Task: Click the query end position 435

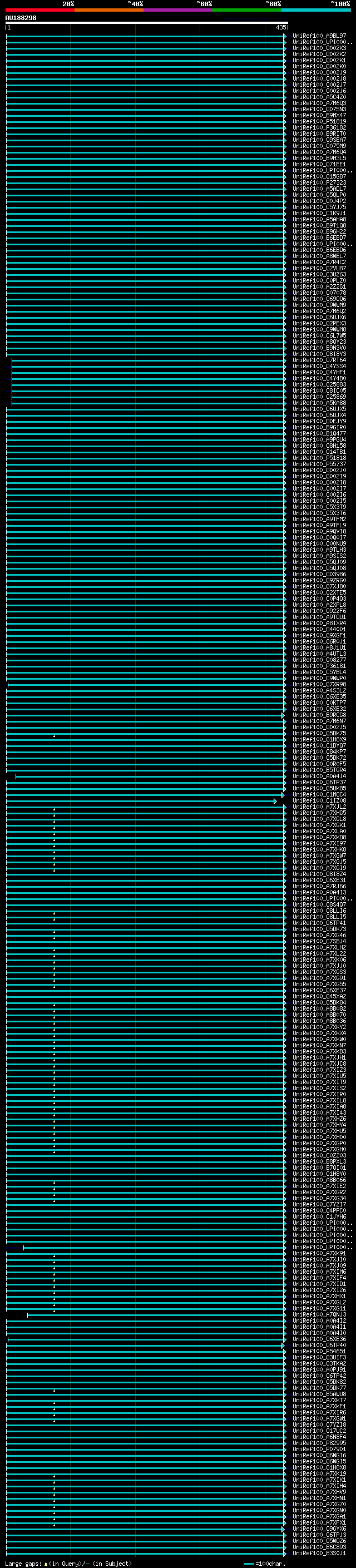Action: coord(280,27)
